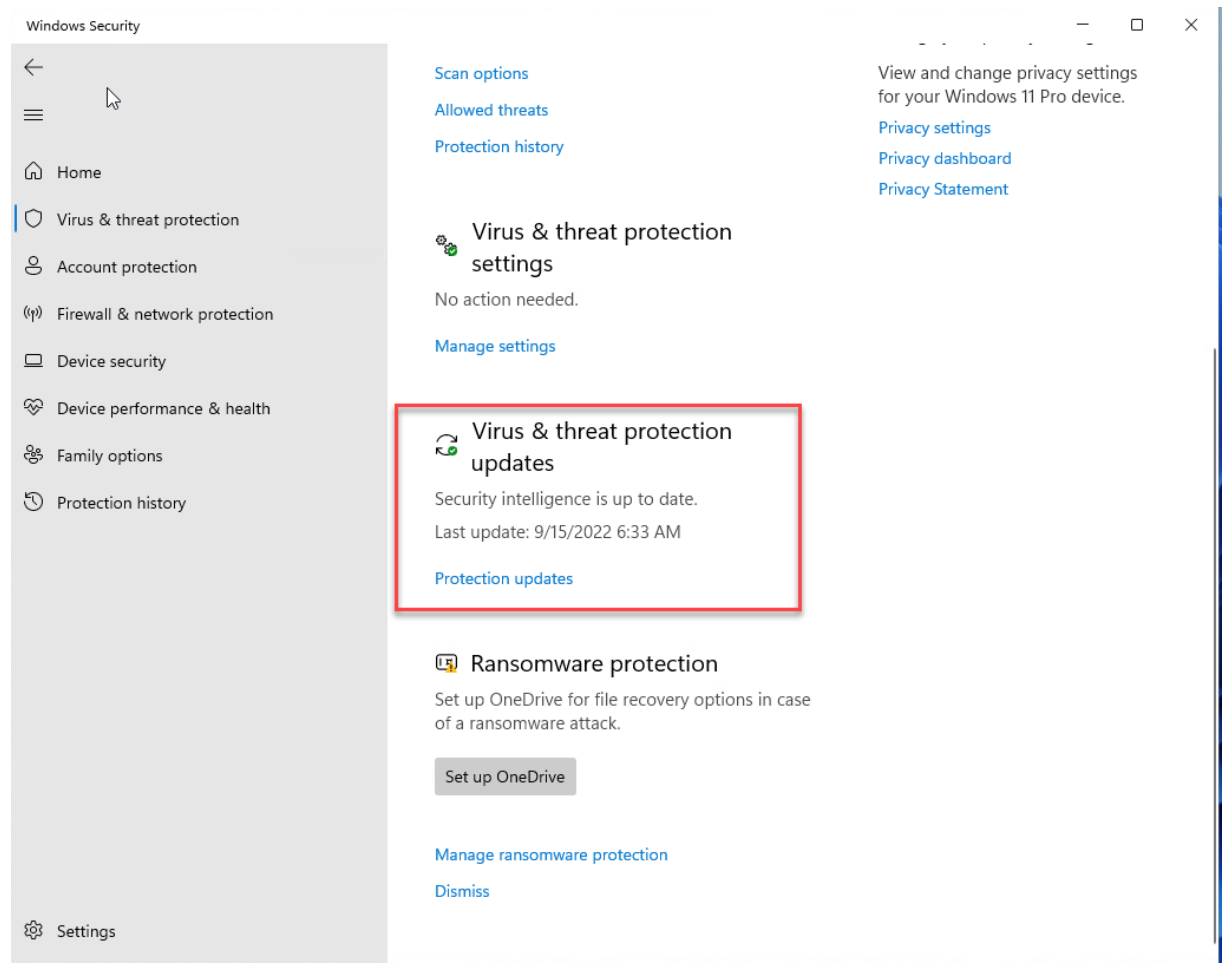
Task: Open the Settings gear in sidebar
Action: [34, 931]
